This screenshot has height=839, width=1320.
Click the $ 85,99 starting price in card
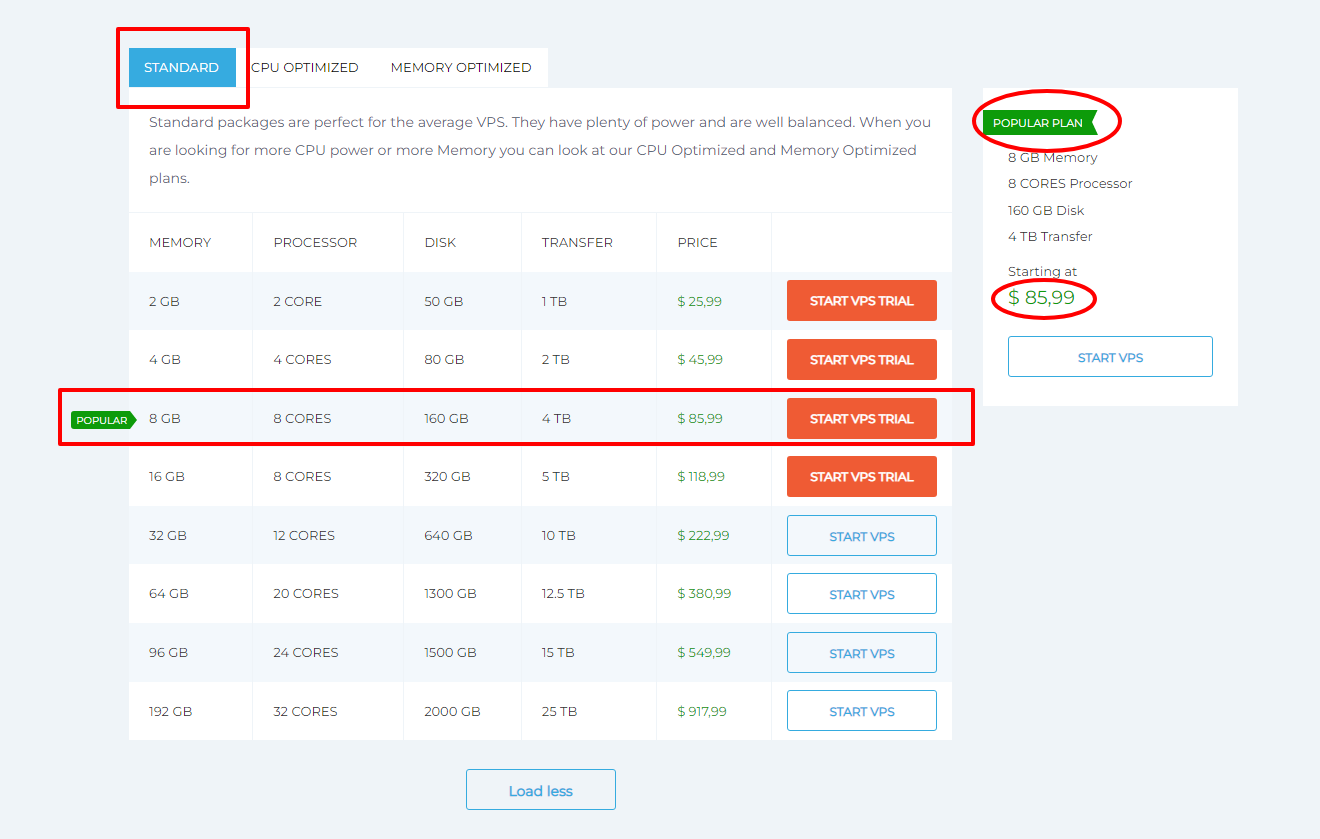[1041, 297]
